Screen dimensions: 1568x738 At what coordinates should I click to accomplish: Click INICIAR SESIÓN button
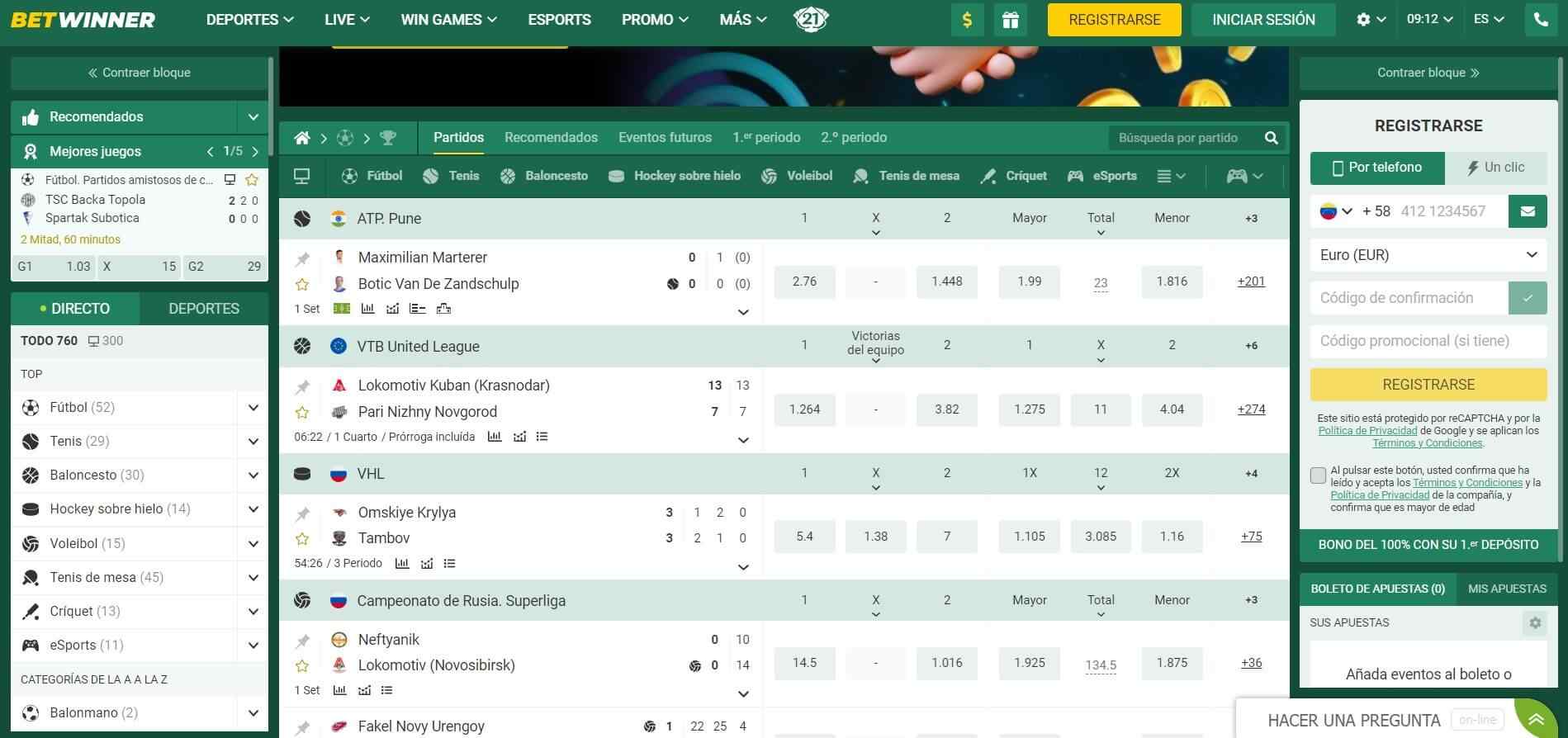[x=1263, y=20]
